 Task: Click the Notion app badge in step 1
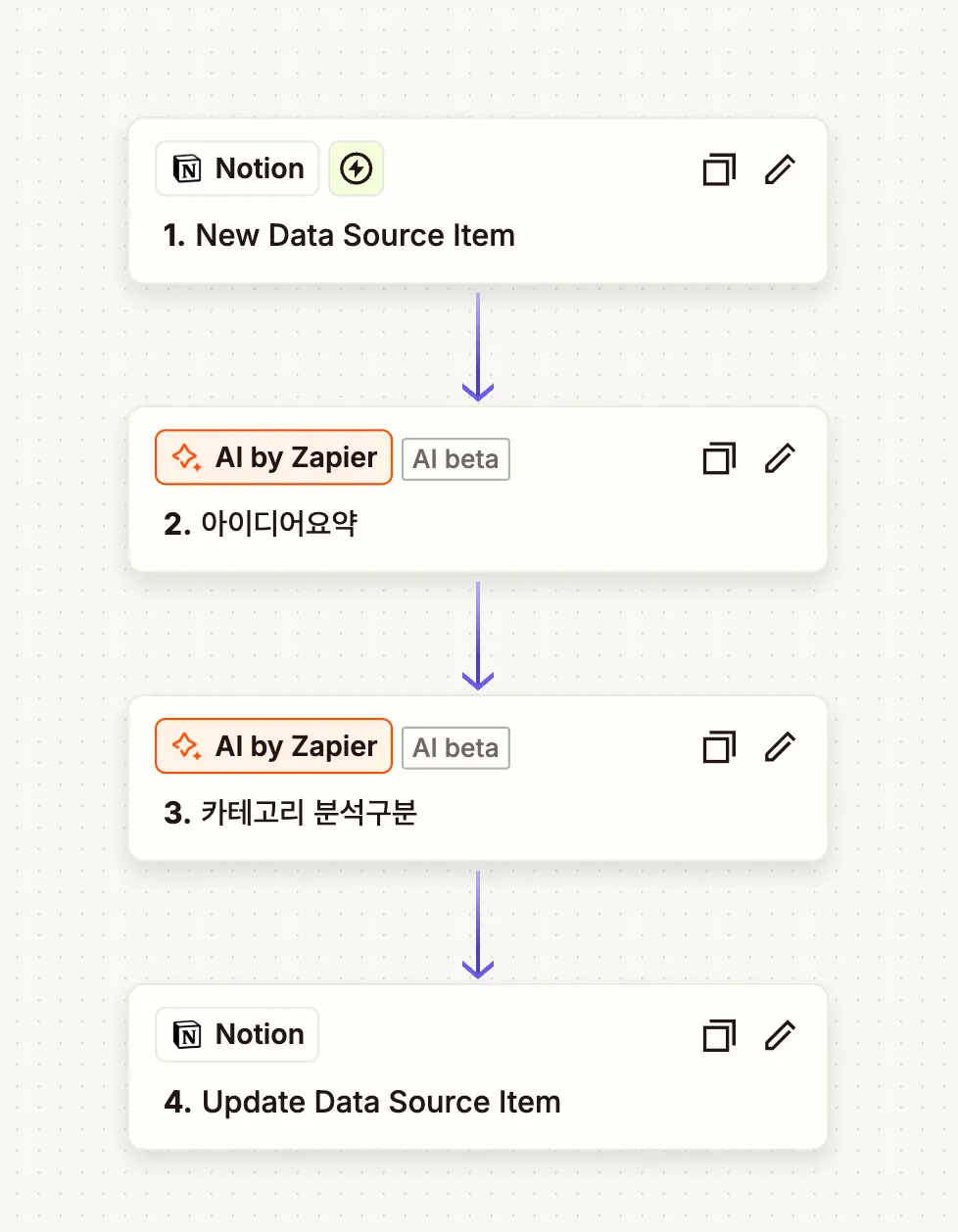pos(237,168)
